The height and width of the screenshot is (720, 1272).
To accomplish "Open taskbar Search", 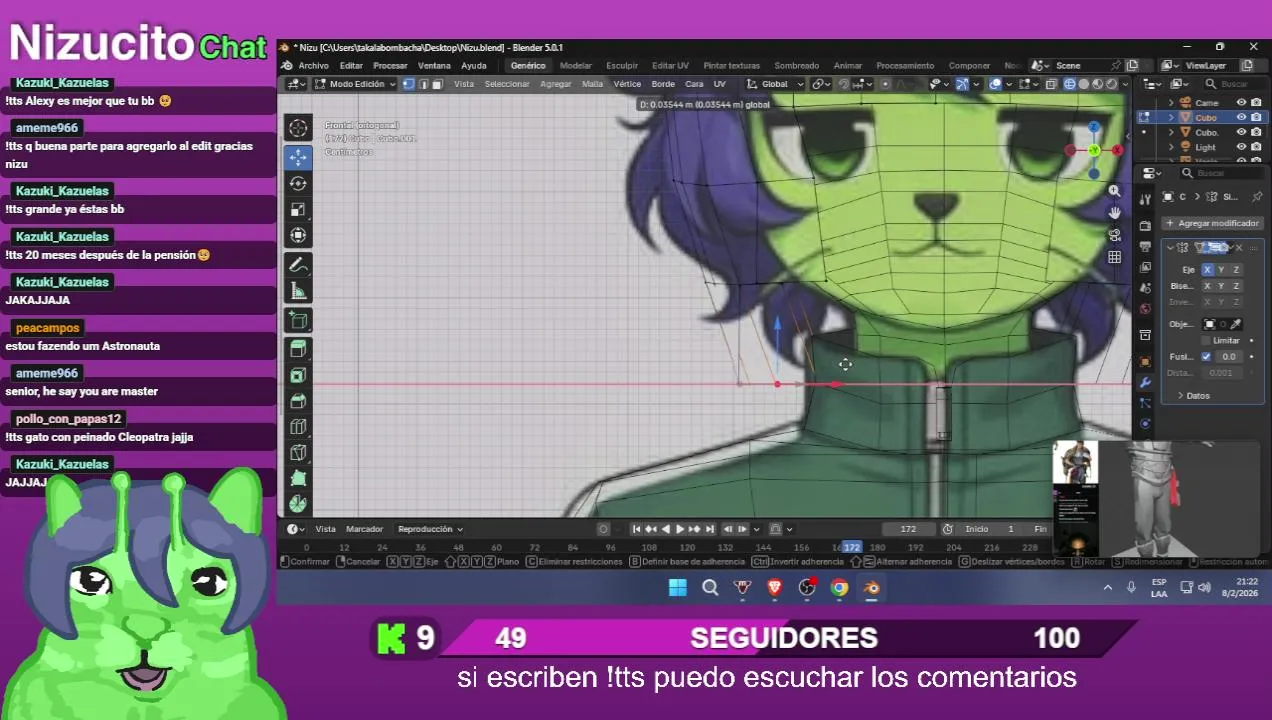I will (x=710, y=588).
